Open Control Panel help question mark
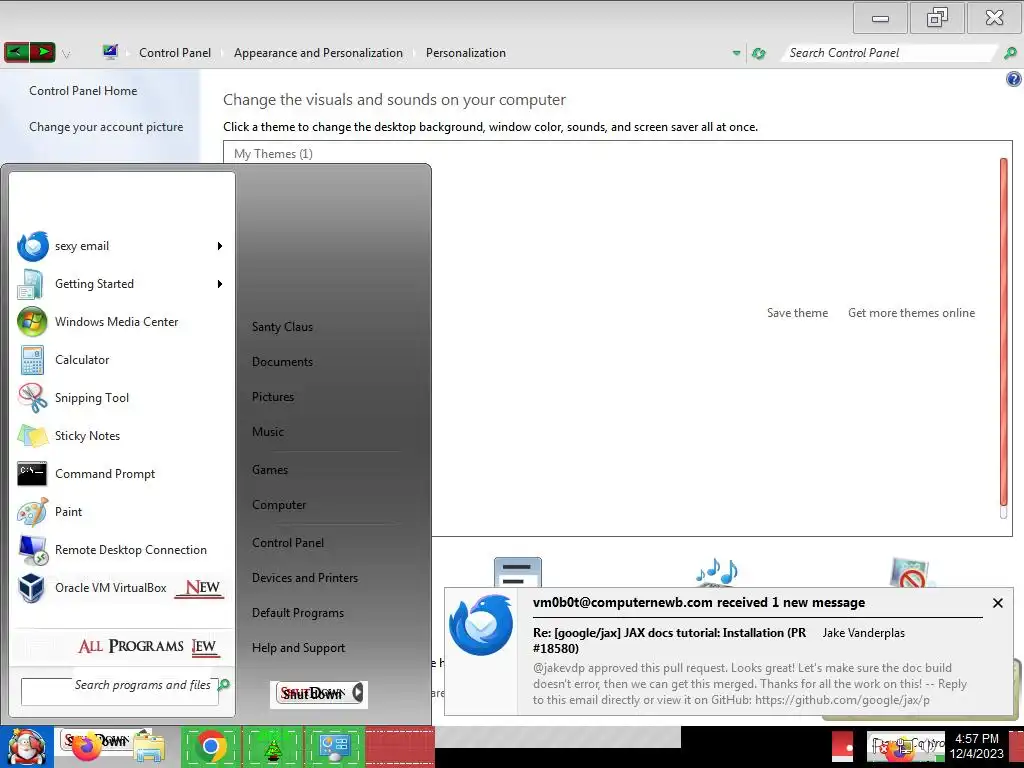Viewport: 1024px width, 768px height. click(x=1014, y=79)
